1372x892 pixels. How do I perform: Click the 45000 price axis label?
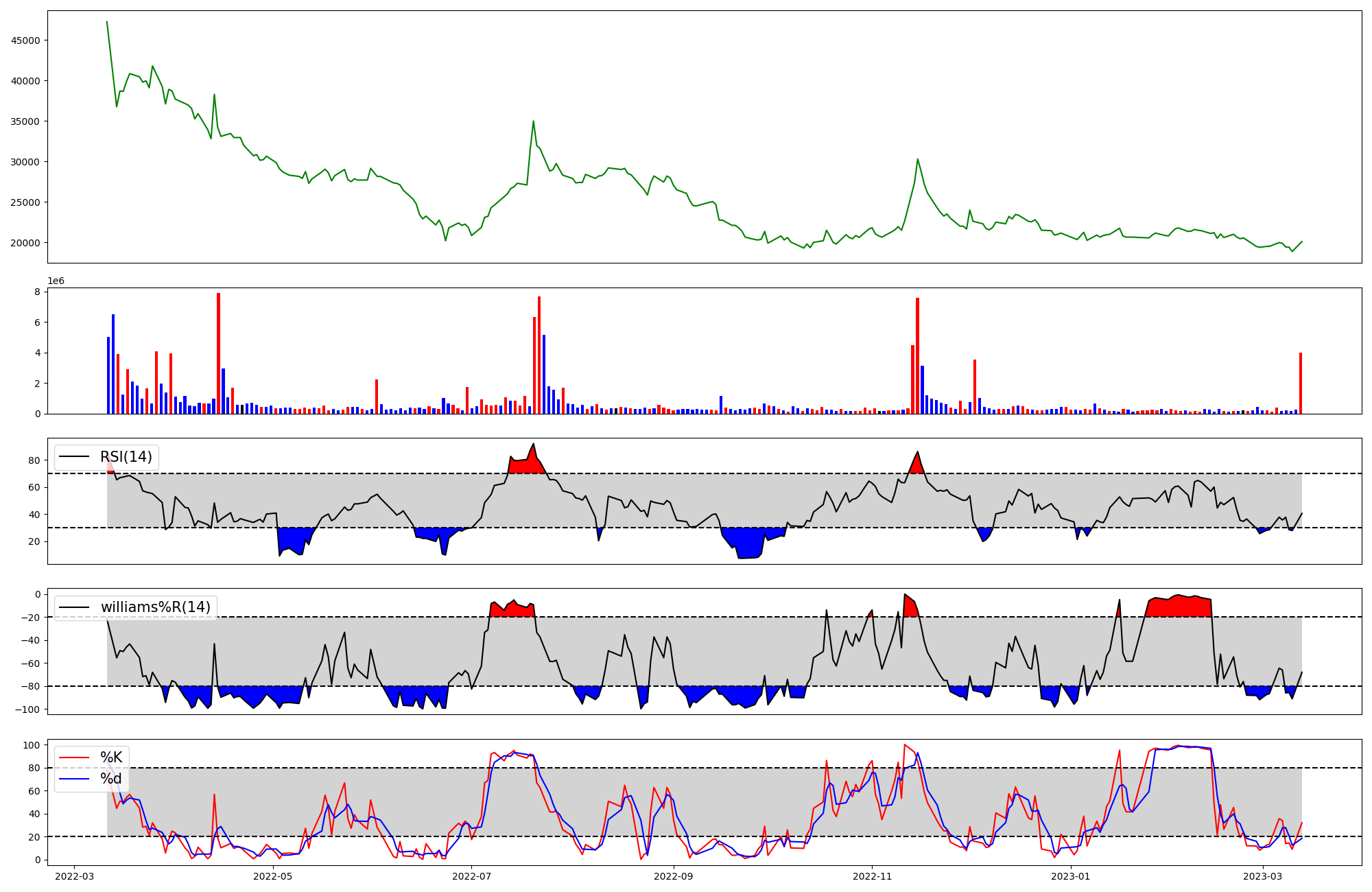tap(26, 40)
